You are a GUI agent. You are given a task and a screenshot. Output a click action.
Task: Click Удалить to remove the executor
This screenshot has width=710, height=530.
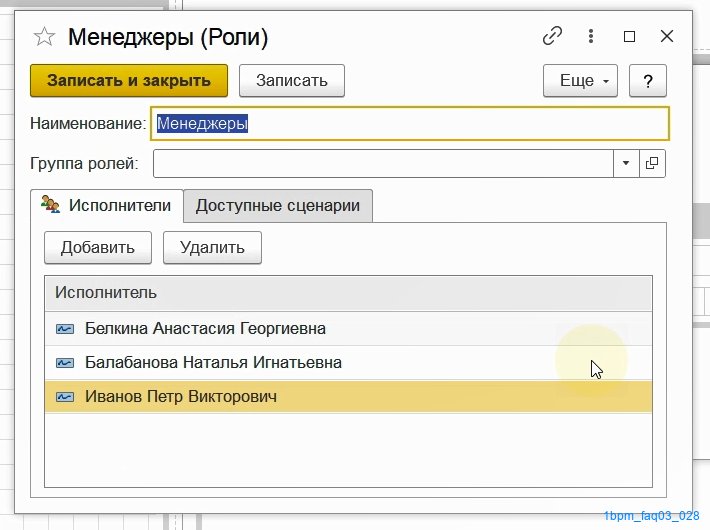tap(212, 247)
